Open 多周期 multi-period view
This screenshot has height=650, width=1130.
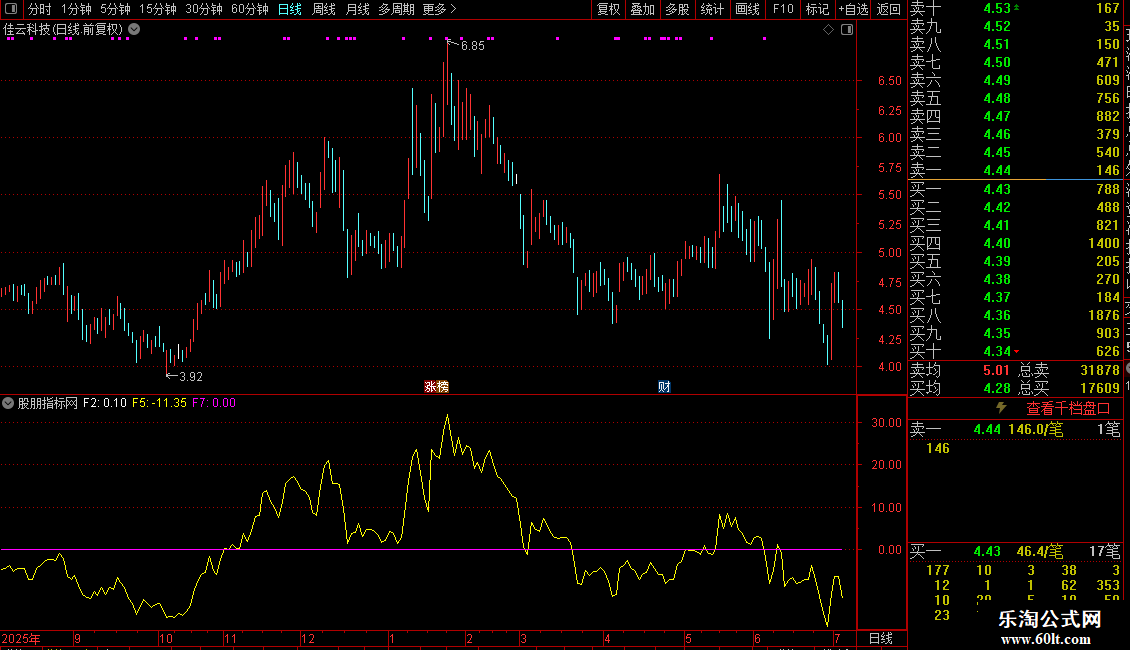[x=396, y=9]
